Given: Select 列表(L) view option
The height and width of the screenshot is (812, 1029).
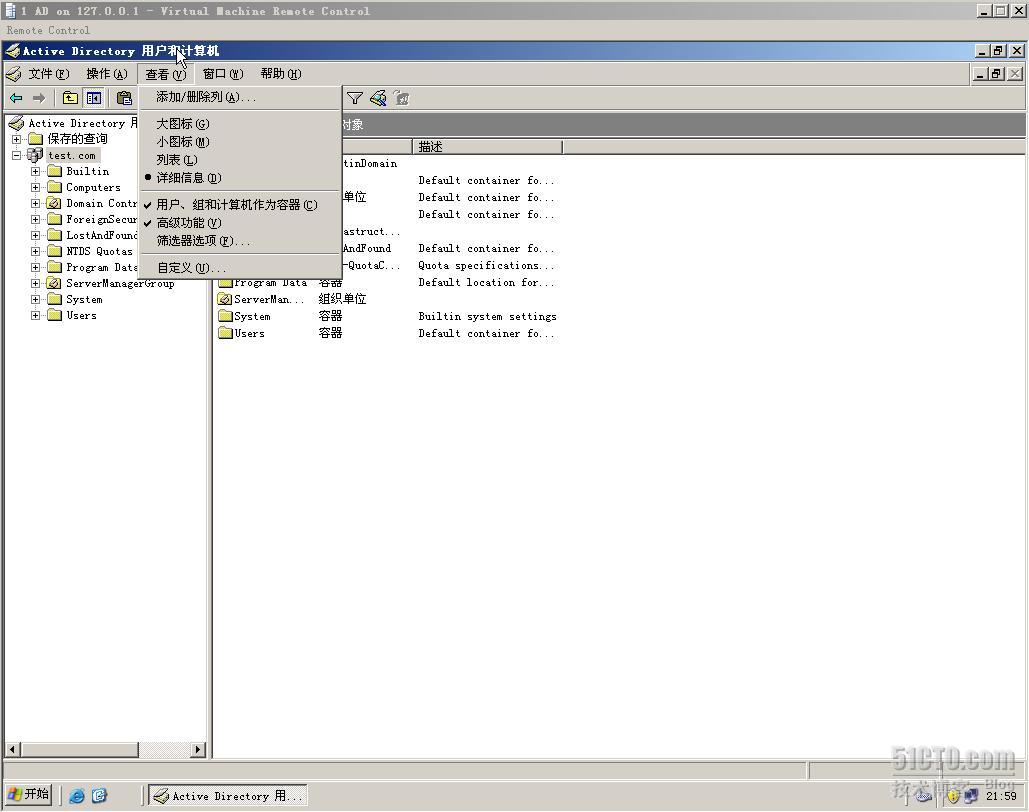Looking at the screenshot, I should point(240,160).
